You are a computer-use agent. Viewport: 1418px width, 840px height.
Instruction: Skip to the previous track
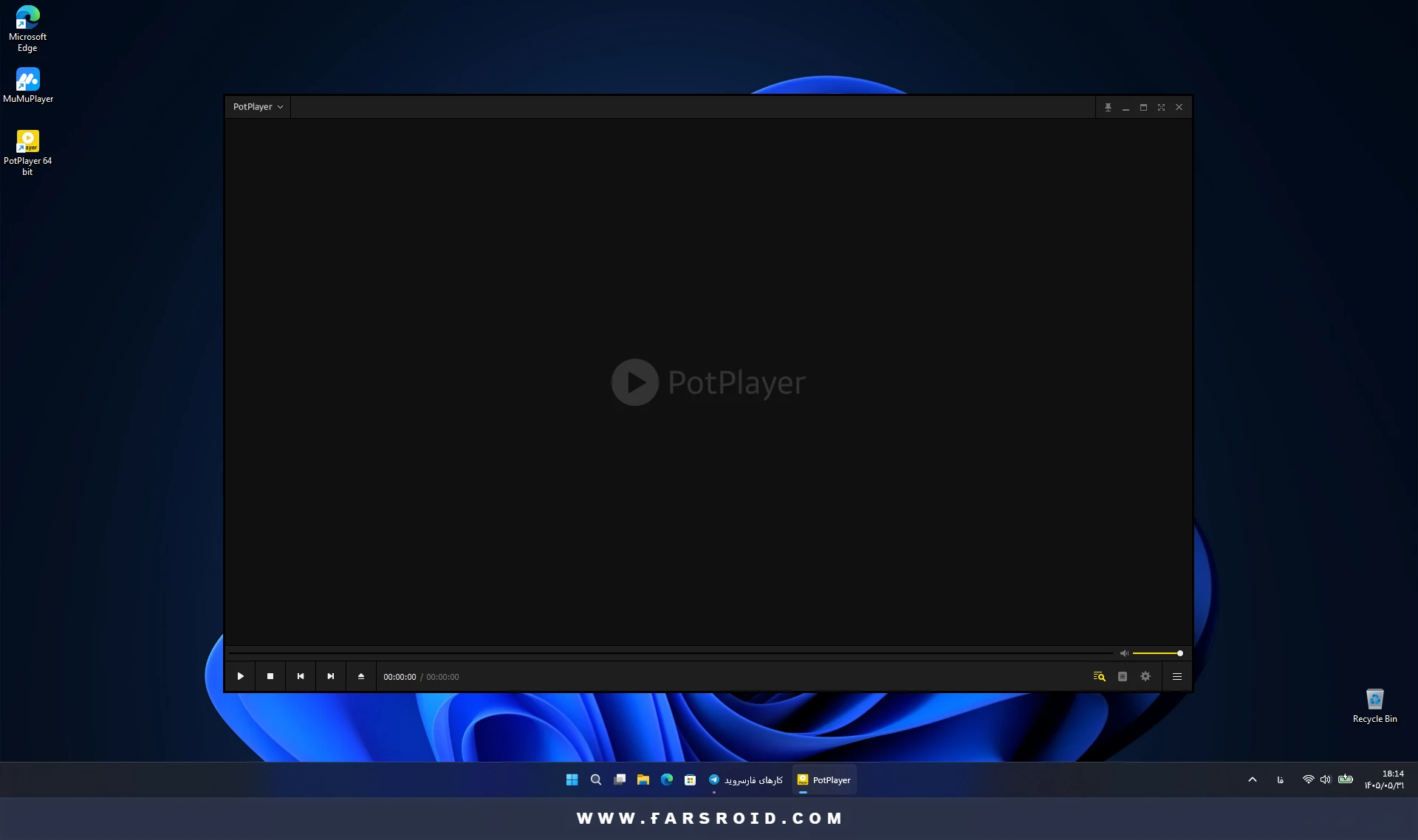coord(301,676)
